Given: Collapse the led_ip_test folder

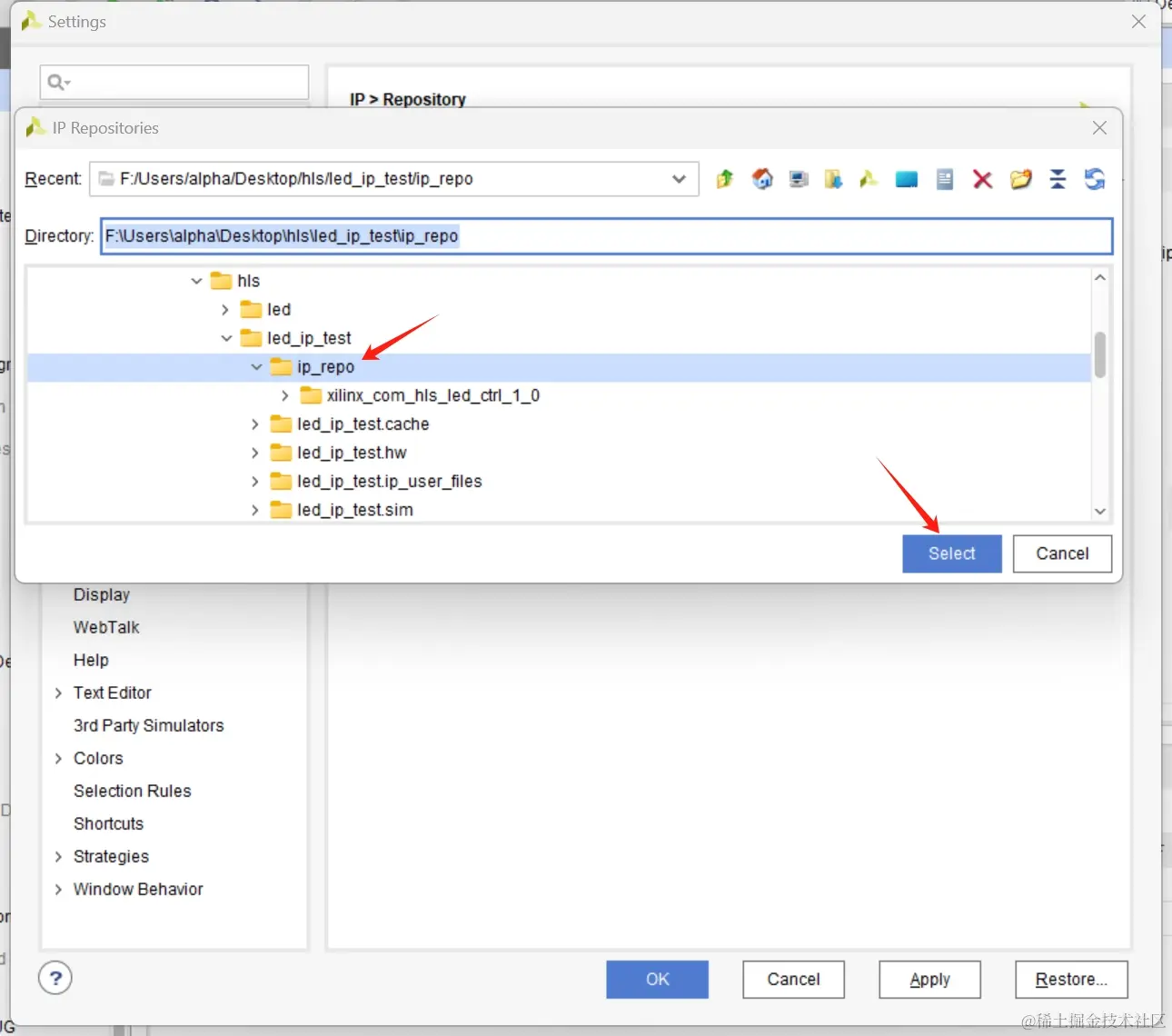Looking at the screenshot, I should [x=226, y=338].
